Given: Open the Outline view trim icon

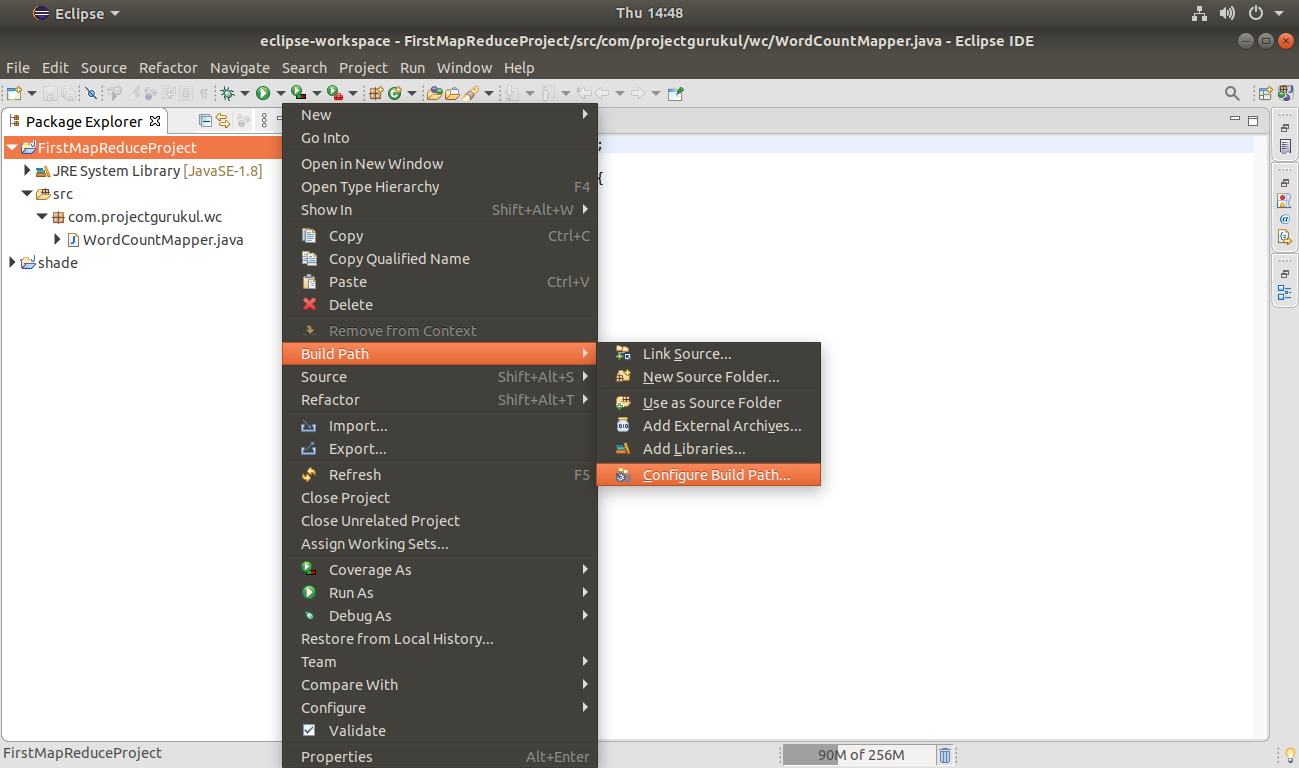Looking at the screenshot, I should click(x=1285, y=293).
